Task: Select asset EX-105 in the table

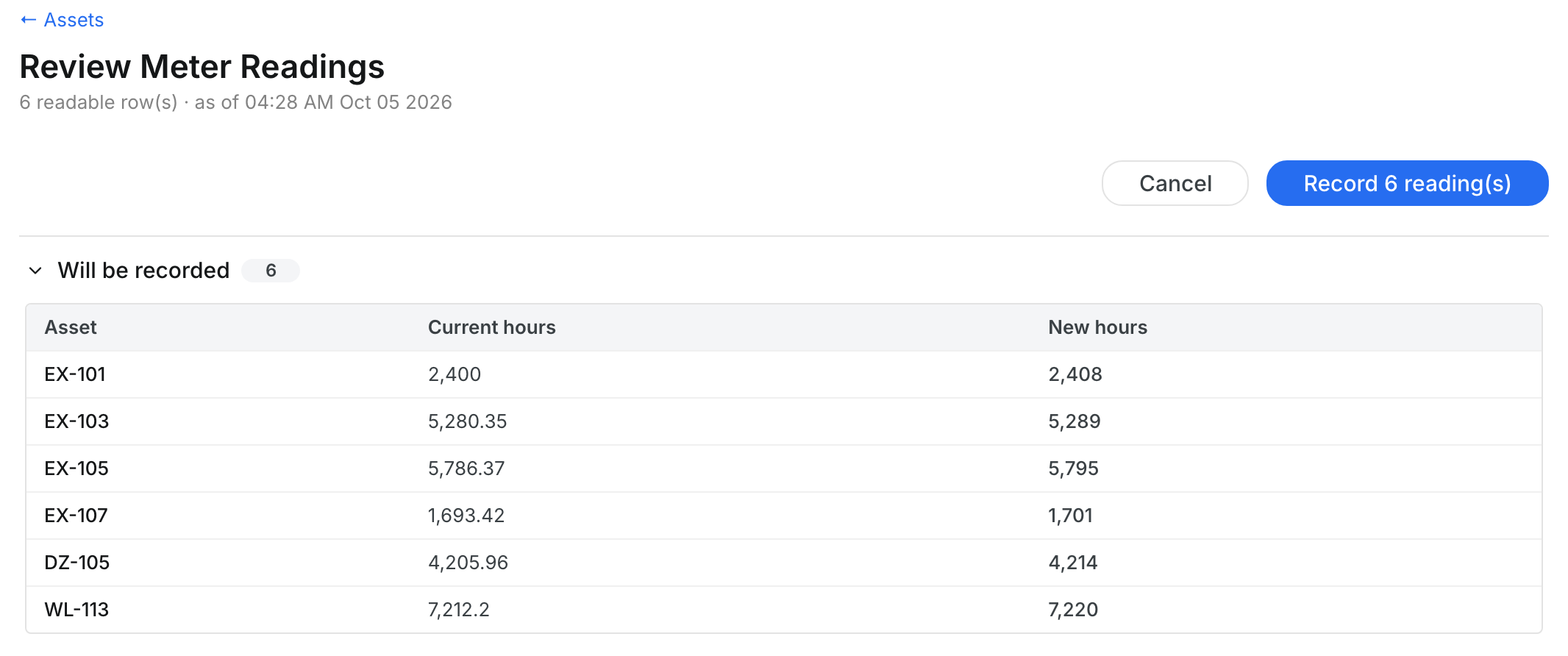Action: (x=76, y=468)
